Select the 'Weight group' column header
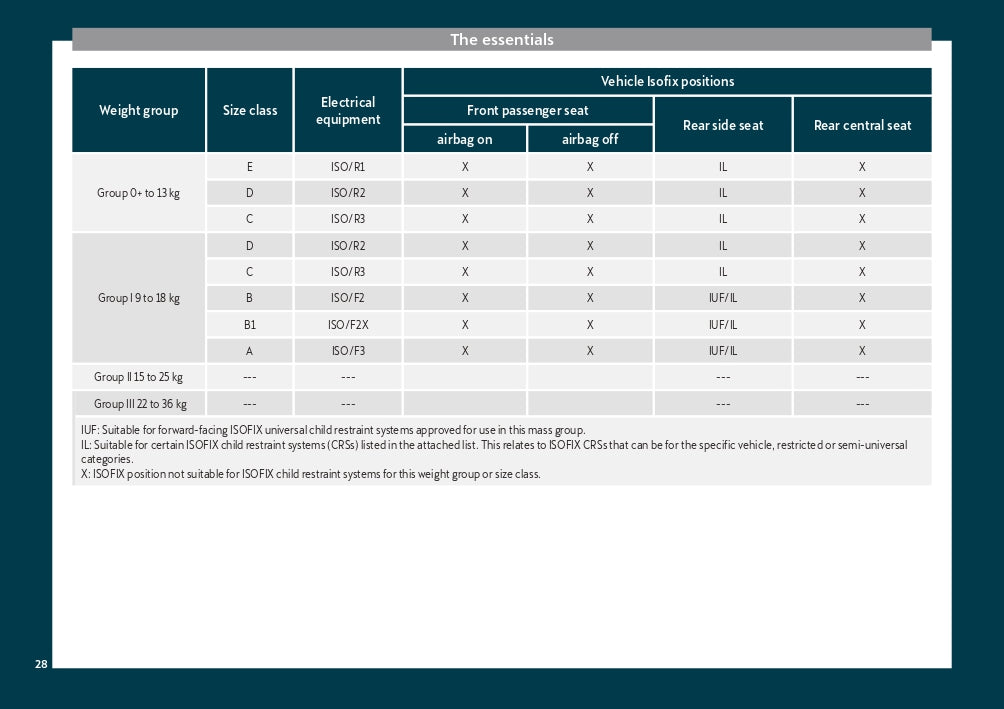 [139, 110]
